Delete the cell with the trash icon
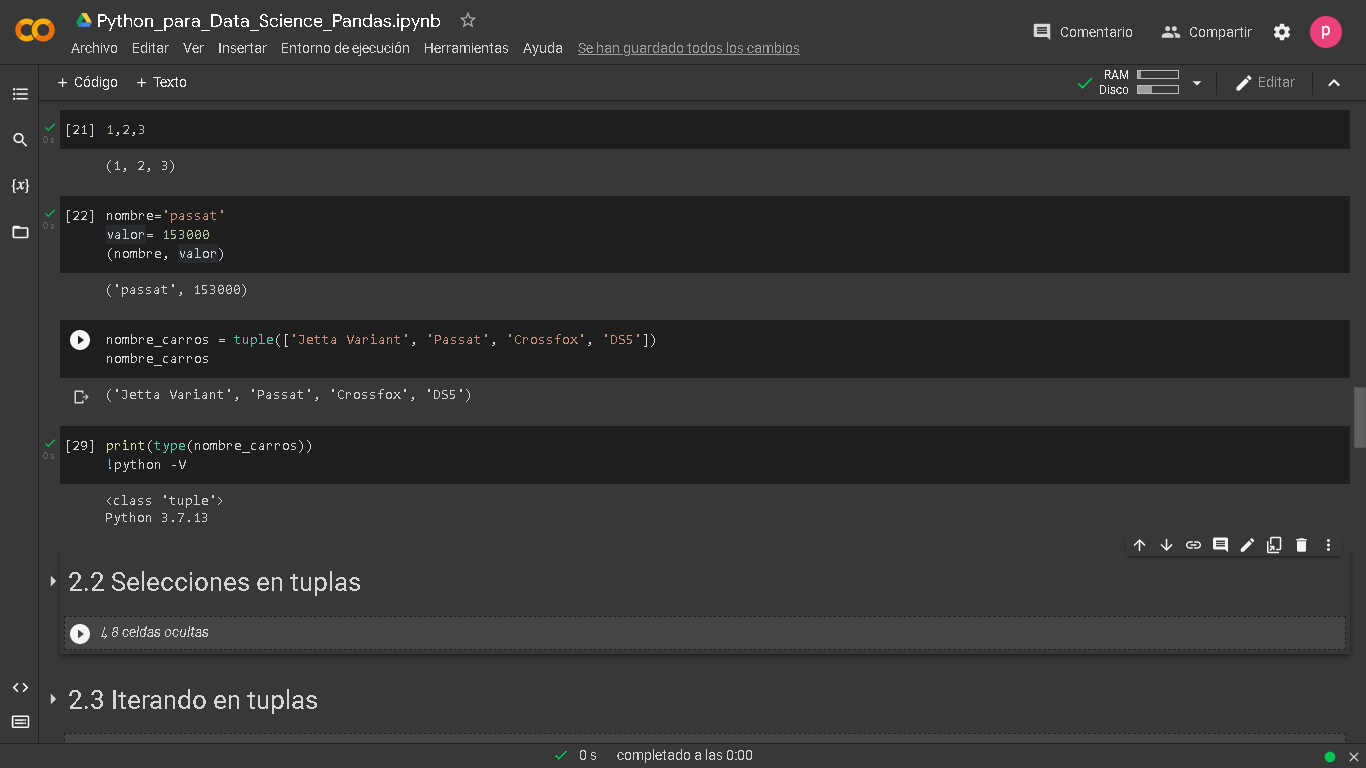The height and width of the screenshot is (768, 1366). click(x=1301, y=545)
